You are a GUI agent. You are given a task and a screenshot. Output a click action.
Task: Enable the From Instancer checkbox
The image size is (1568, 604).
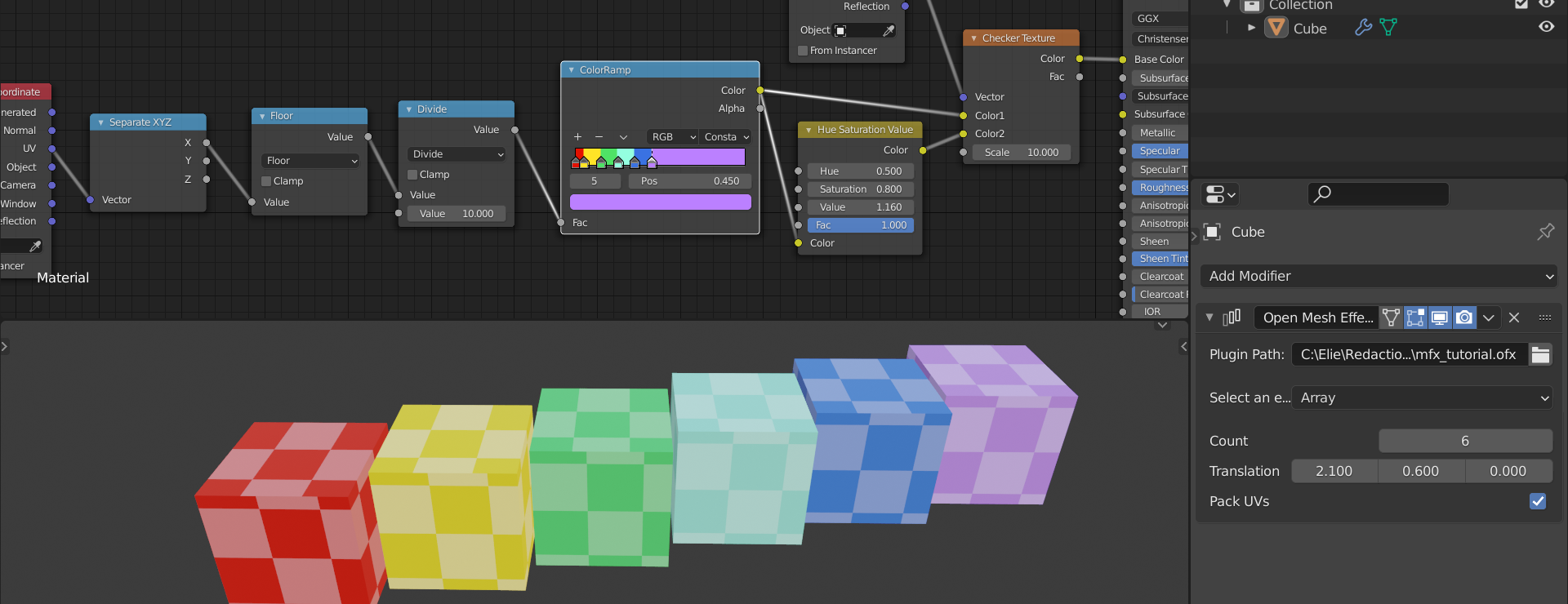803,51
